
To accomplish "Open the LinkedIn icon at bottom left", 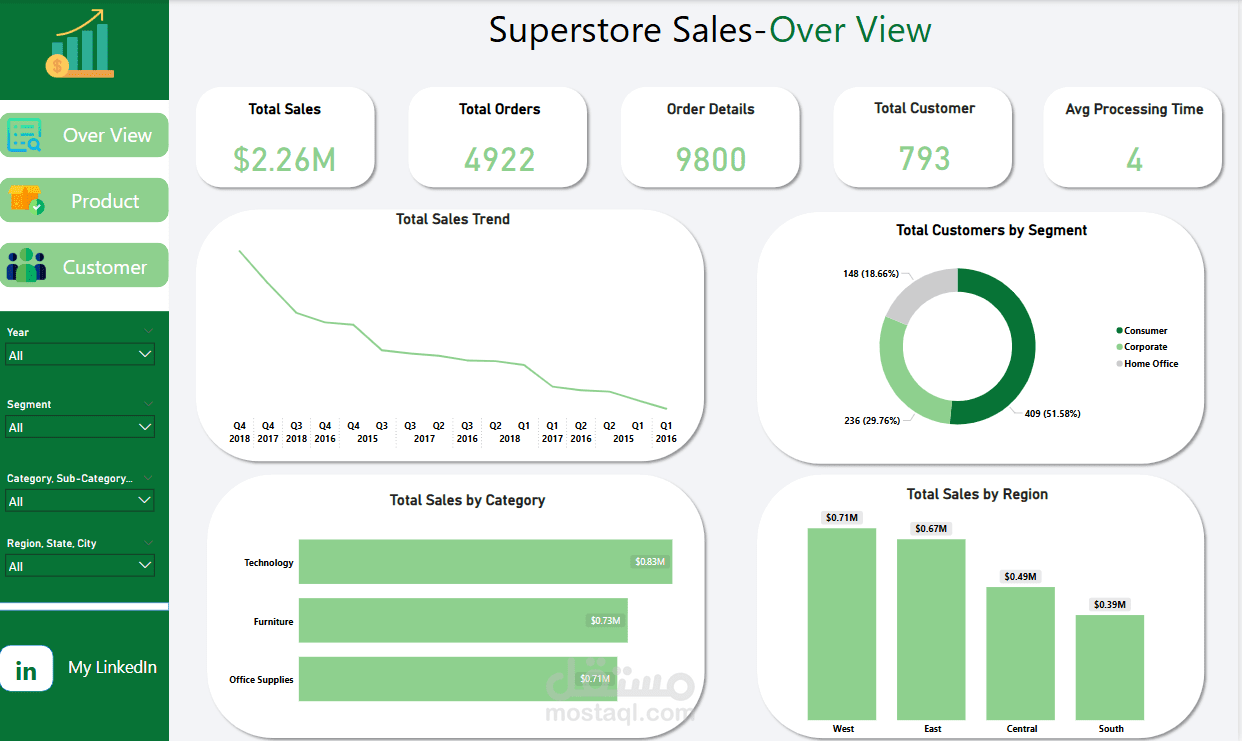I will (x=27, y=669).
